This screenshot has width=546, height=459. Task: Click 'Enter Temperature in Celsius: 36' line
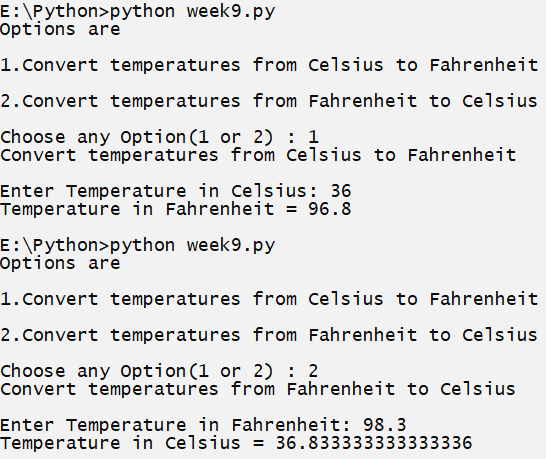(176, 191)
